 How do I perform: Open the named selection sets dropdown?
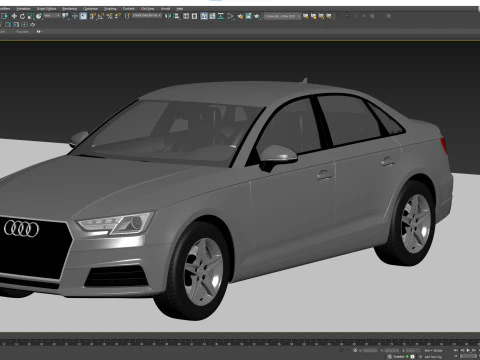pyautogui.click(x=147, y=16)
